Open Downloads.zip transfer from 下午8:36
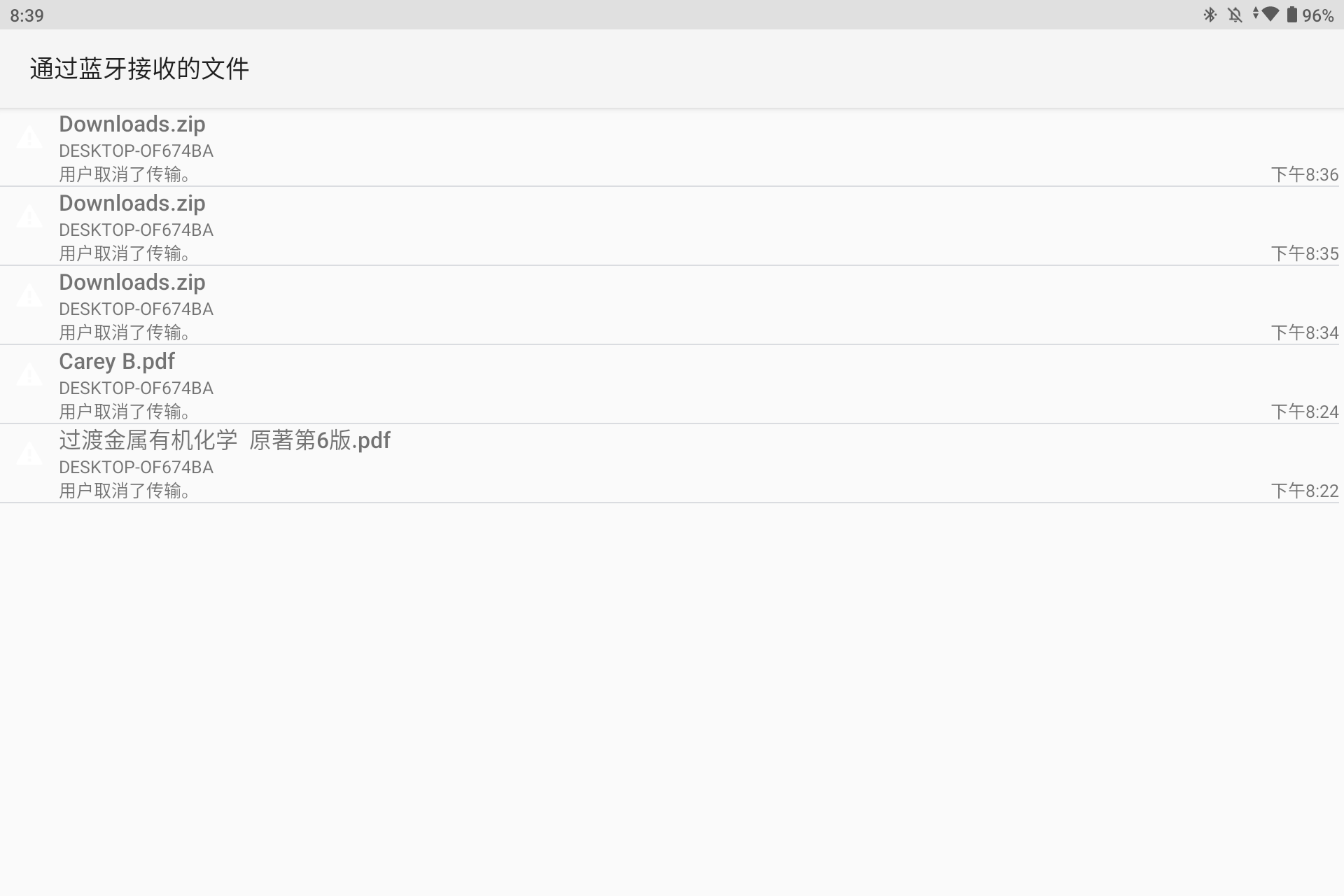Viewport: 1344px width, 896px height. 132,125
